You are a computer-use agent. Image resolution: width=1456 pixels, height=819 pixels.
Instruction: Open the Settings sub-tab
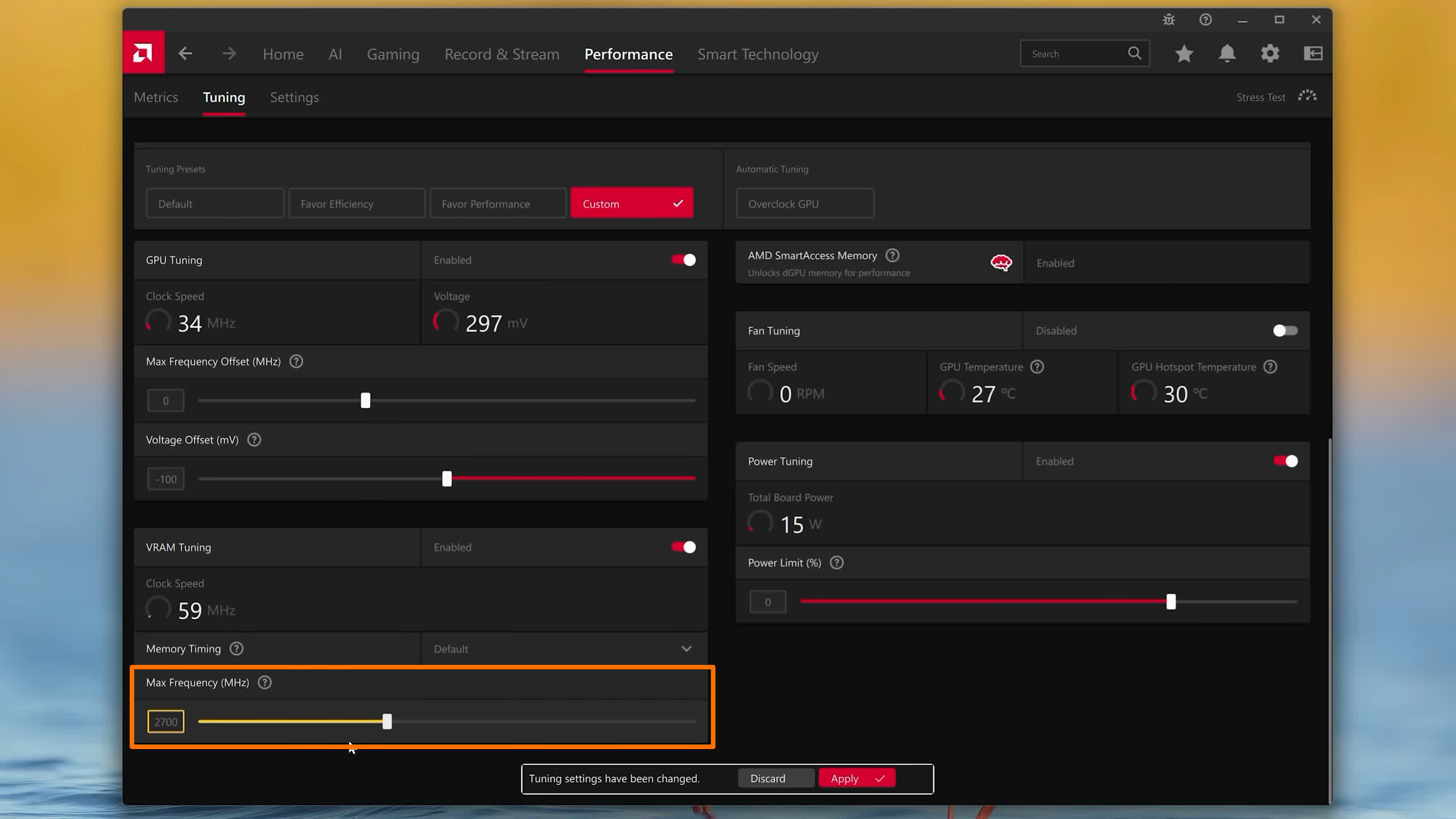(295, 97)
